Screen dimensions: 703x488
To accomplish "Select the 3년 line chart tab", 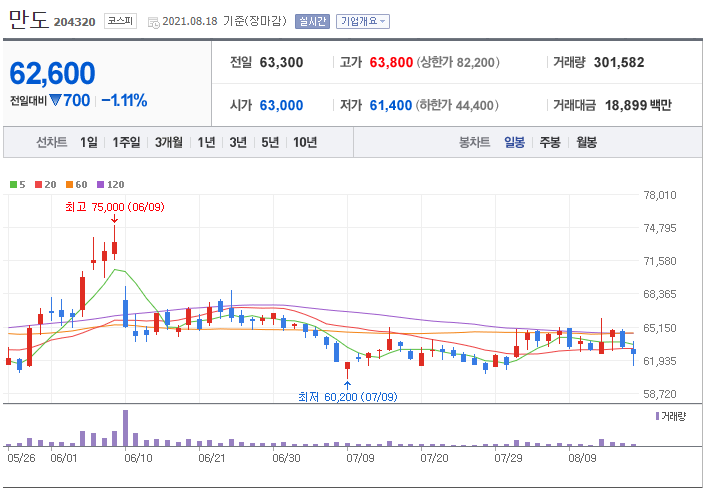I will click(238, 143).
